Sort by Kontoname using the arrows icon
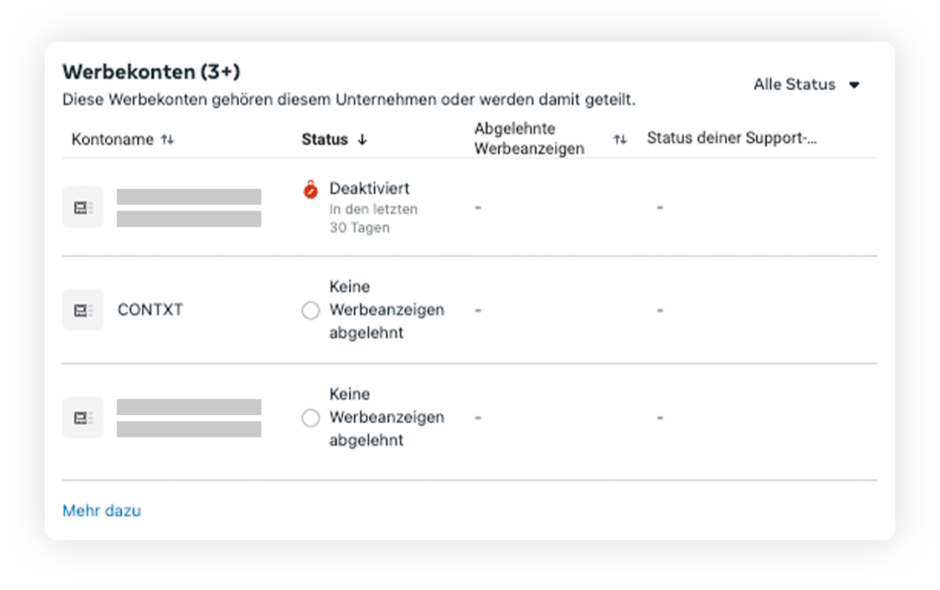940x590 pixels. click(167, 139)
